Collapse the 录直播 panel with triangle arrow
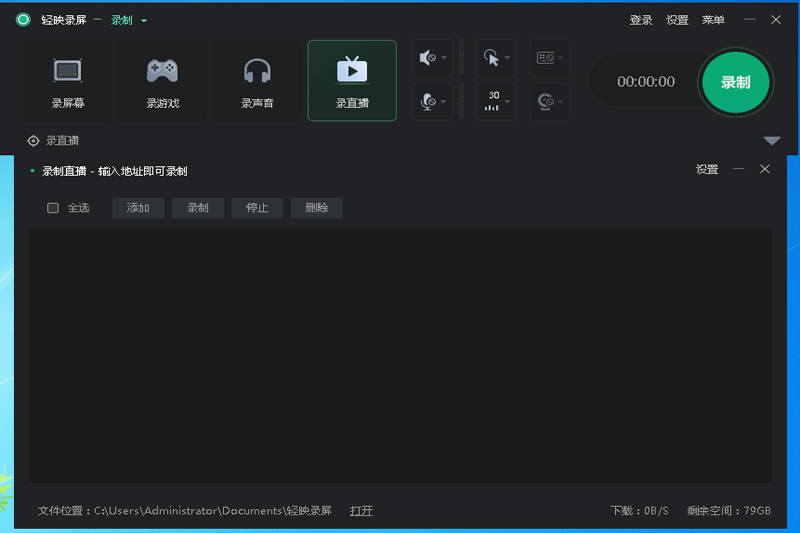This screenshot has width=800, height=533. 771,141
